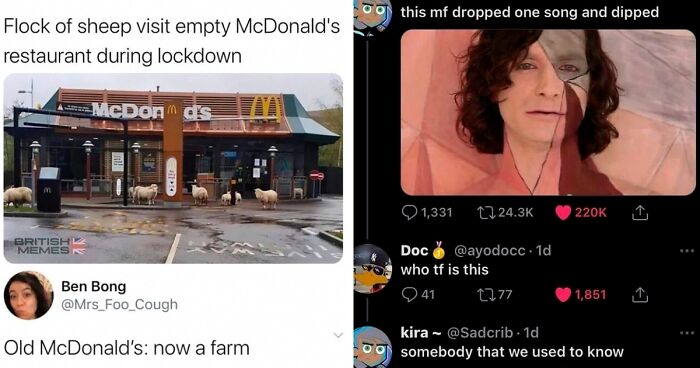
Task: Enlarge the singer's painted-face image
Action: coord(548,112)
